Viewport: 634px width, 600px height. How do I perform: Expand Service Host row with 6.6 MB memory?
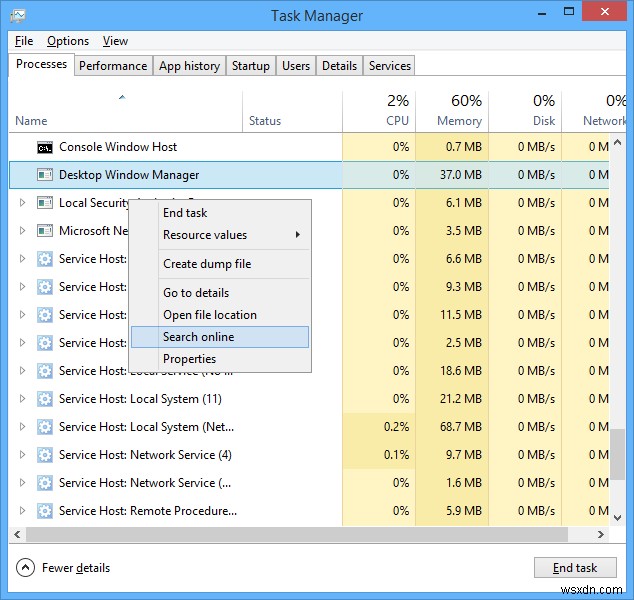tap(23, 258)
